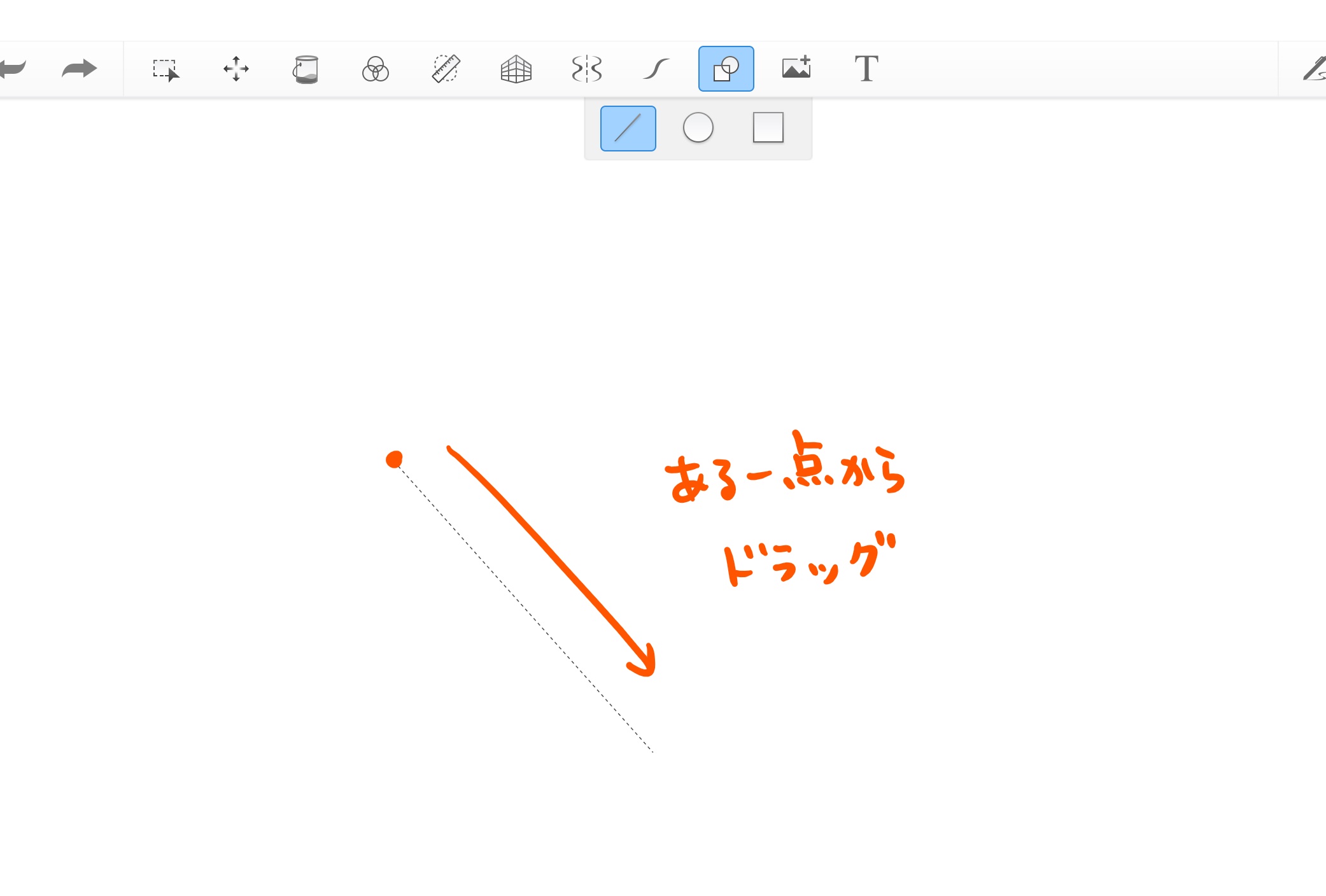
Task: Toggle the symmetry tool
Action: point(586,69)
